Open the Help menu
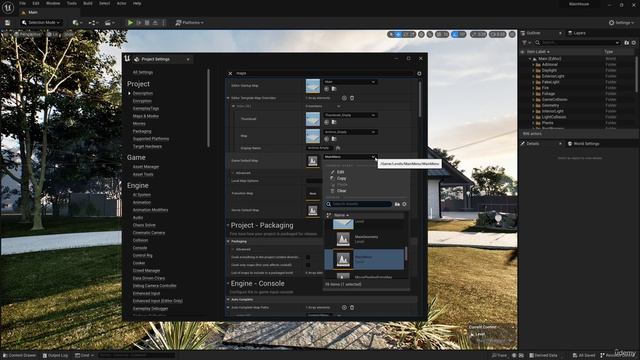This screenshot has width=640, height=360. coord(137,3)
